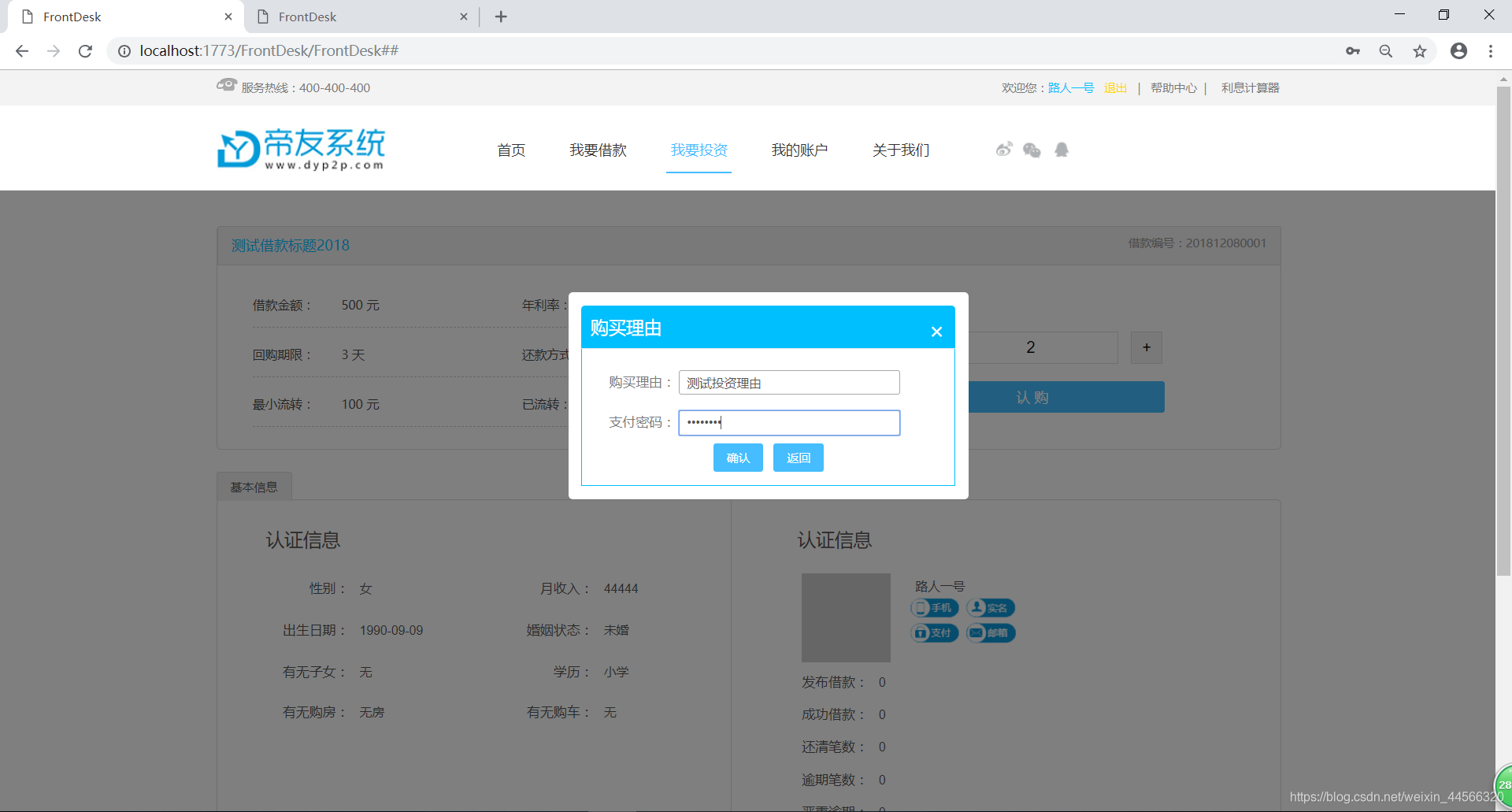
Task: Focus the 支付密码 password field
Action: point(789,423)
